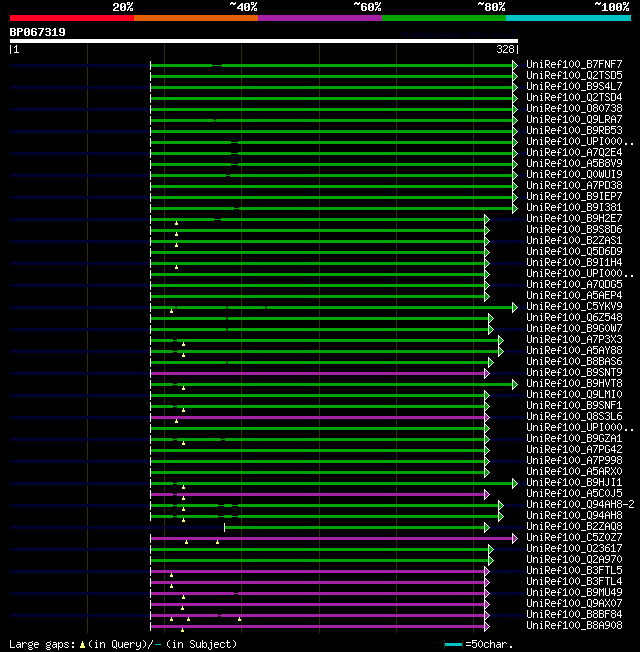Click the cyan ~100% legend color segment
This screenshot has height=652, width=640.
[x=568, y=18]
